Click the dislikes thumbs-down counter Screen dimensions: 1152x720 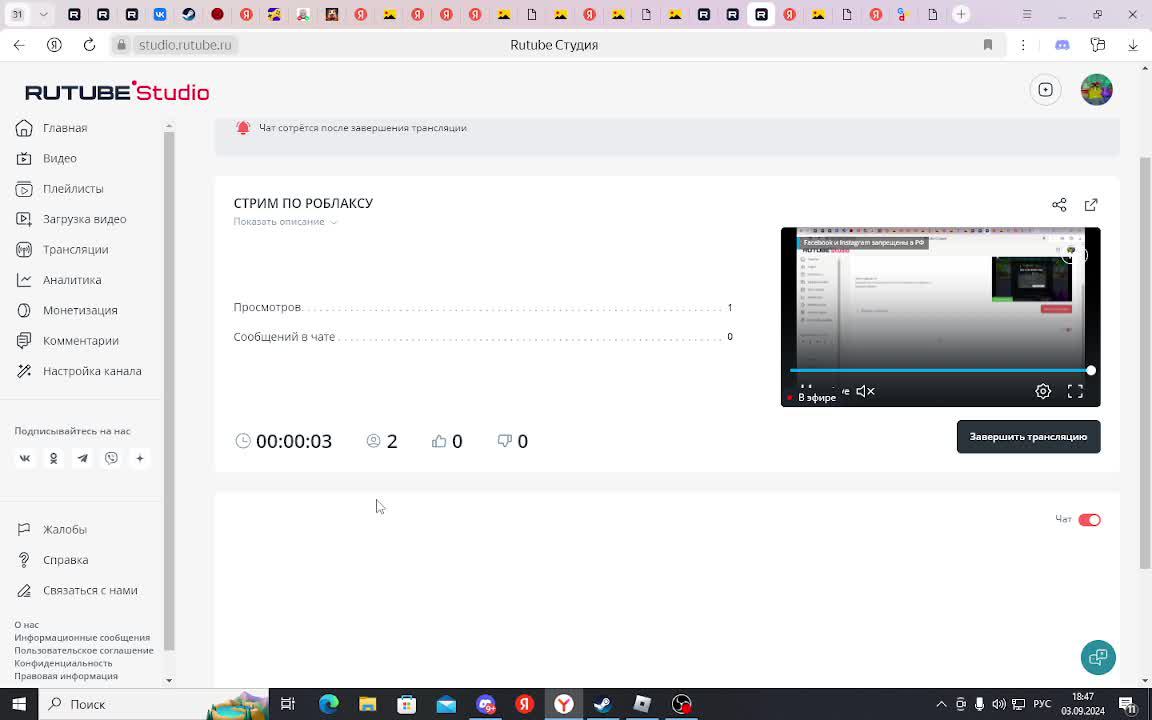click(512, 441)
